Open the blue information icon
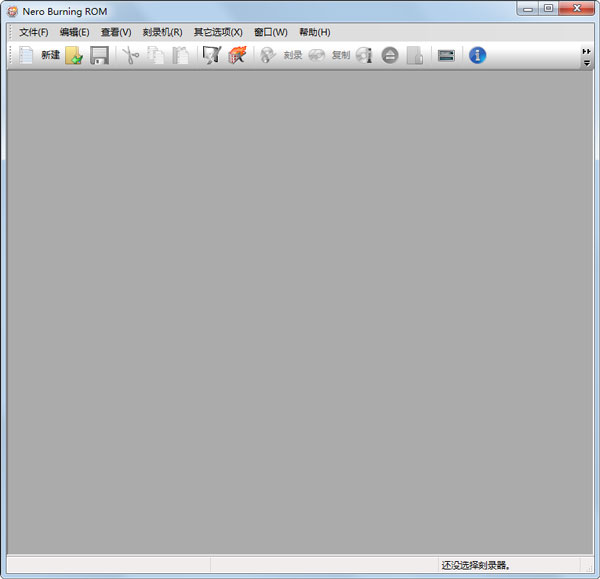This screenshot has height=579, width=600. click(478, 55)
